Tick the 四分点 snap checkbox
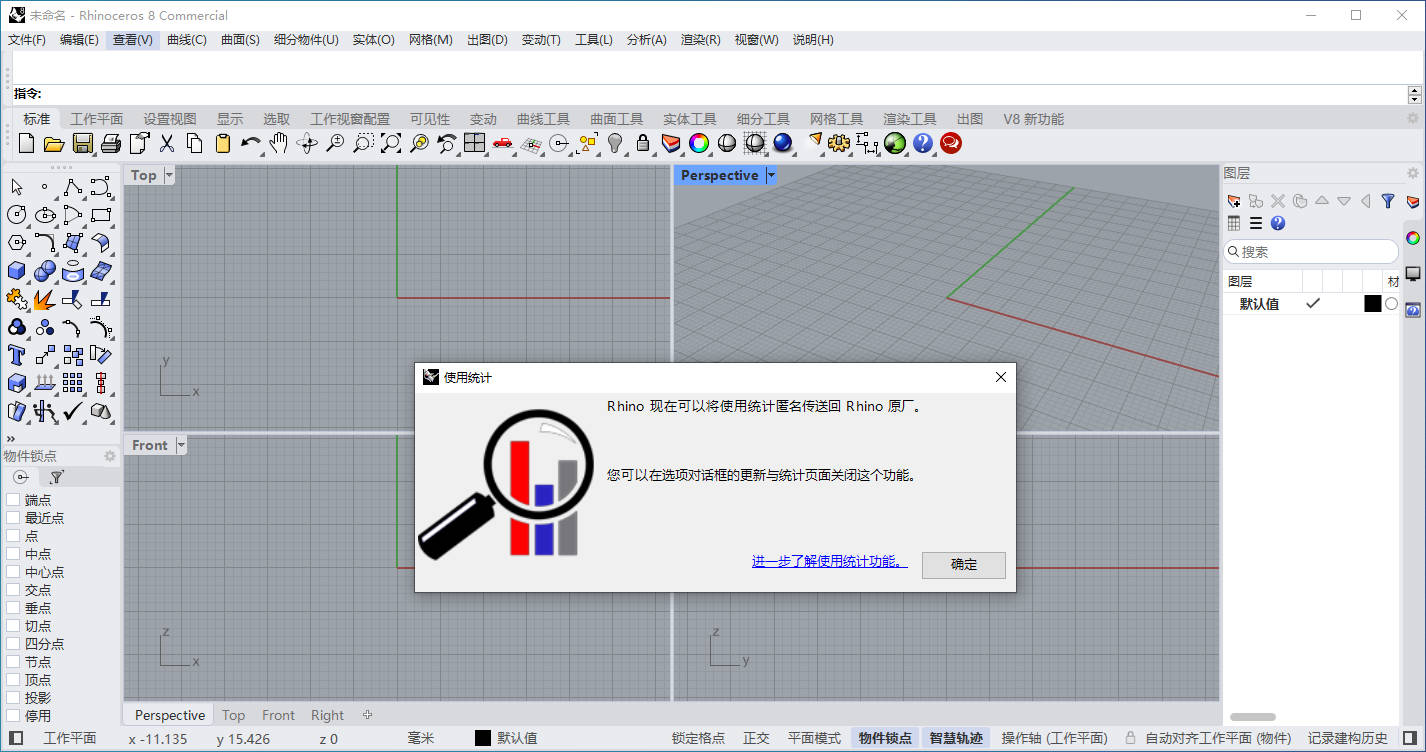1426x752 pixels. click(13, 644)
